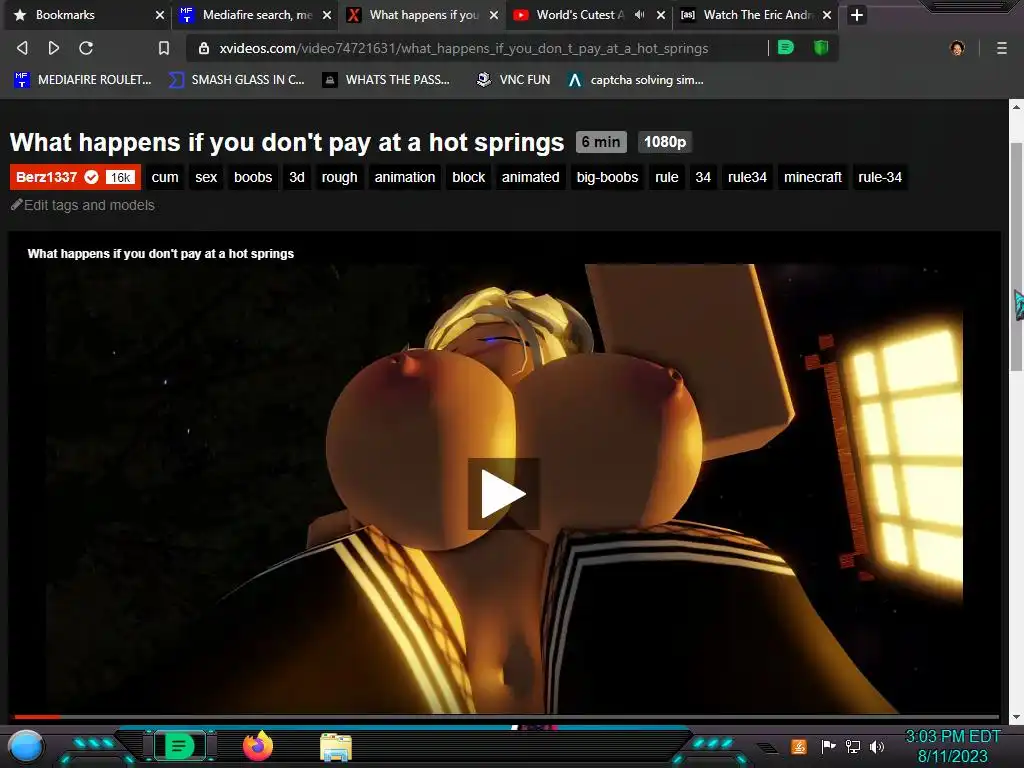The image size is (1024, 768).
Task: Open a new tab with the plus button
Action: point(857,15)
